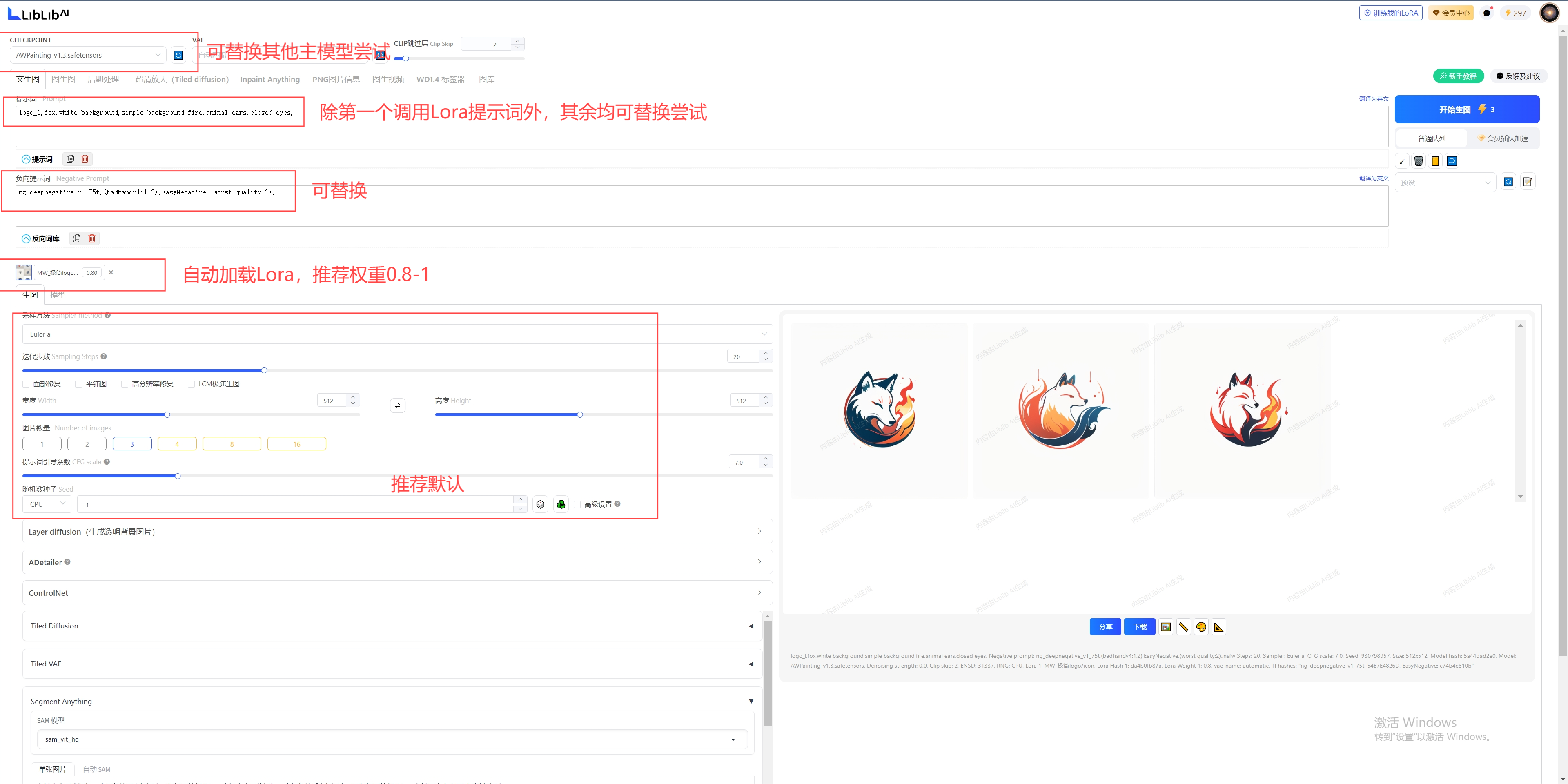This screenshot has height=784, width=1568.
Task: Enable 面部修复 face restore checkbox
Action: point(26,384)
